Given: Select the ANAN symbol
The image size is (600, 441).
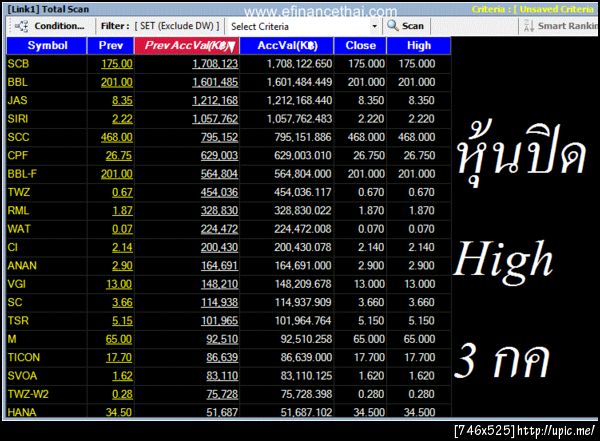Looking at the screenshot, I should 22,266.
